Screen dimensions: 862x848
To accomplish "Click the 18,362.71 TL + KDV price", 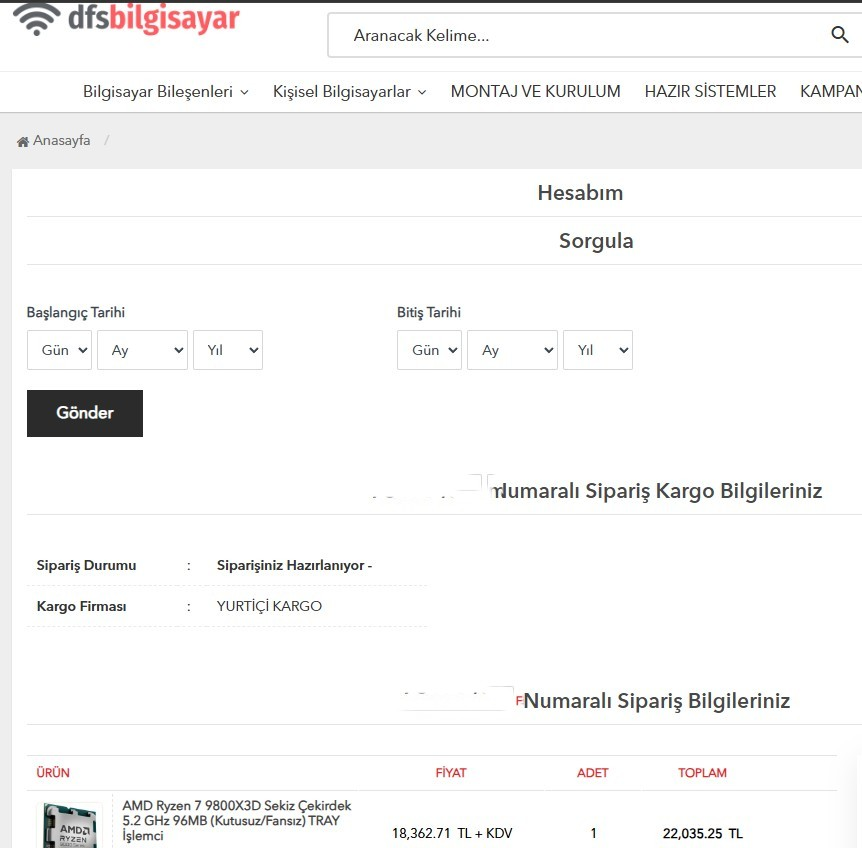I will click(x=452, y=833).
